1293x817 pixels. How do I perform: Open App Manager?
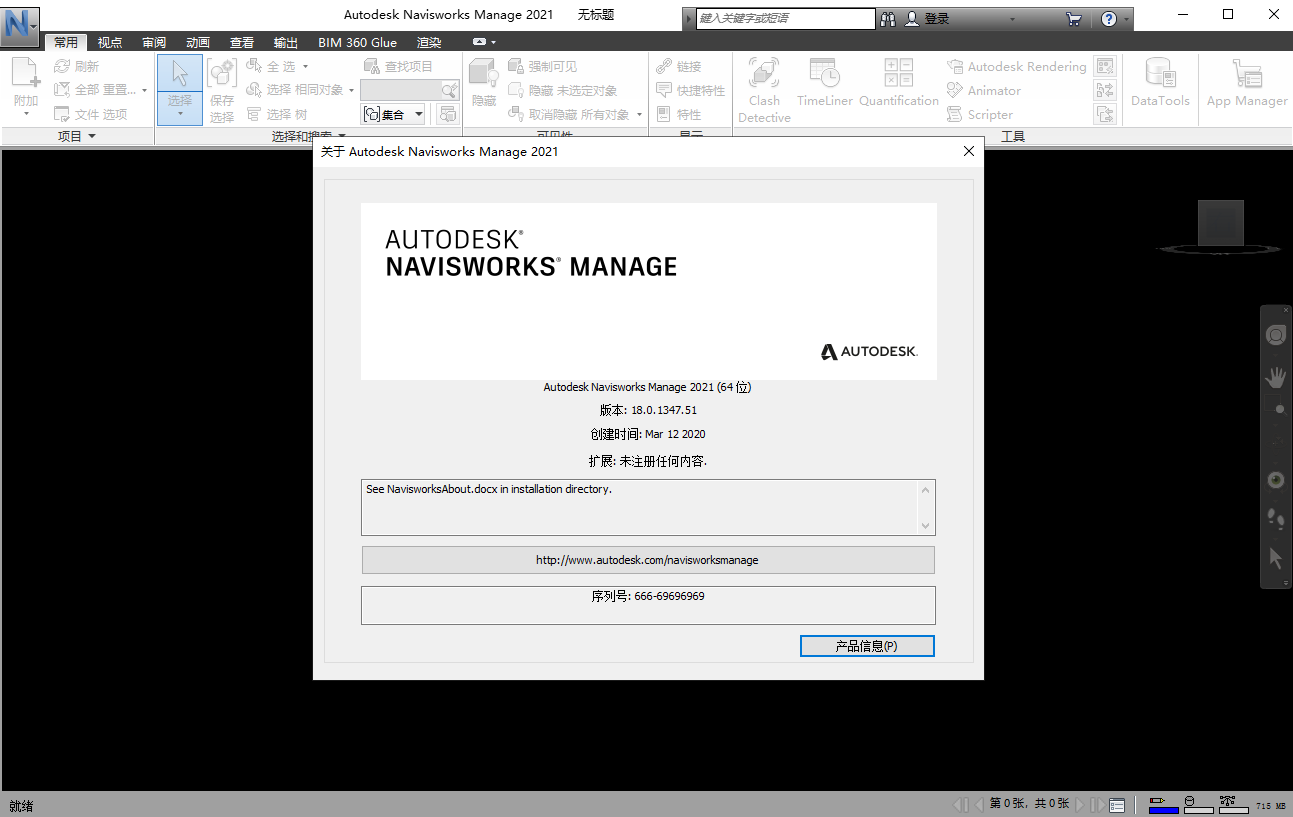tap(1246, 82)
